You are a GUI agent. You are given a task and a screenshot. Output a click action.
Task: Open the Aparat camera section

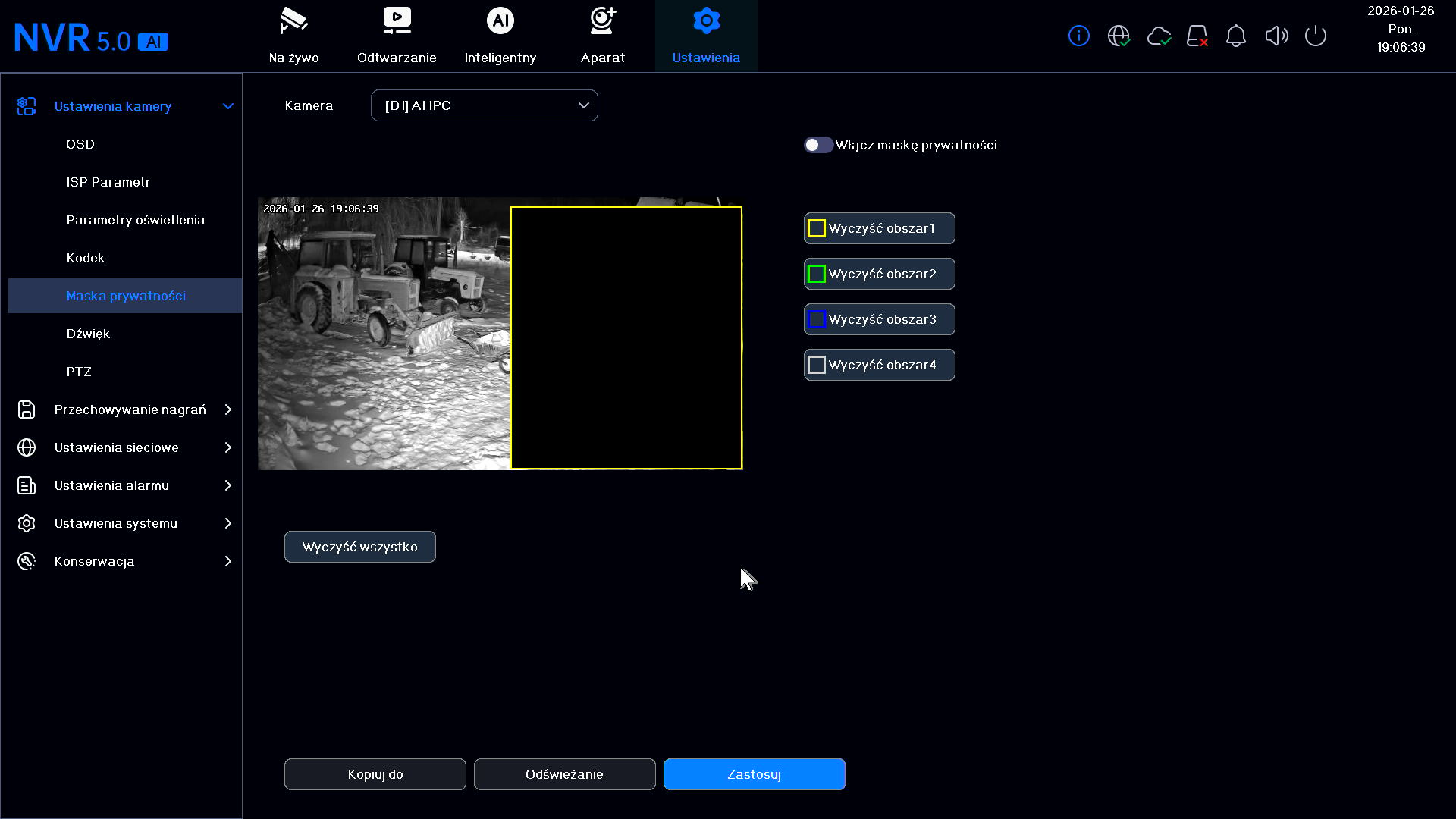pyautogui.click(x=603, y=36)
